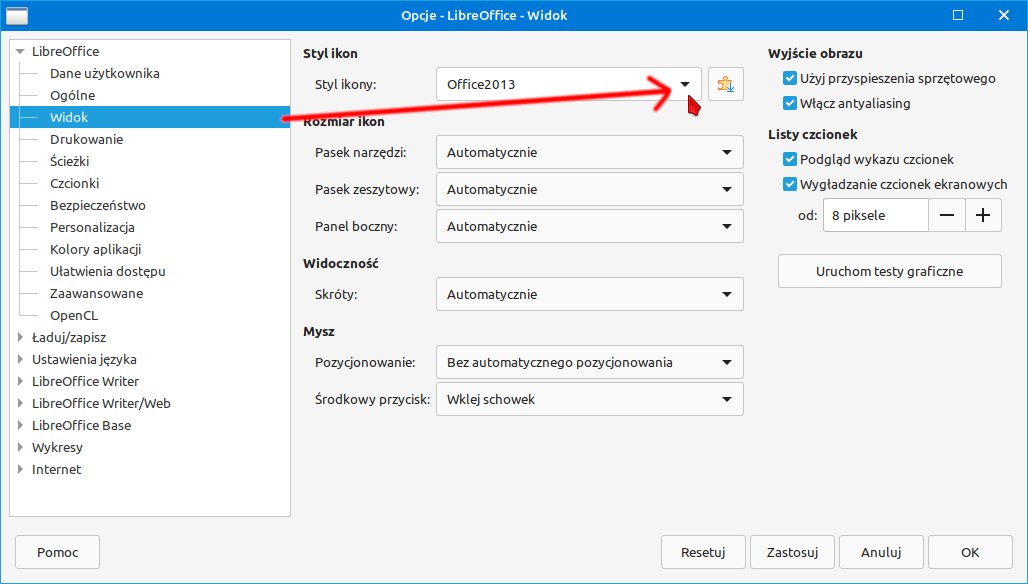Select Zaawansowane in the options tree
The width and height of the screenshot is (1028, 584).
pos(96,294)
